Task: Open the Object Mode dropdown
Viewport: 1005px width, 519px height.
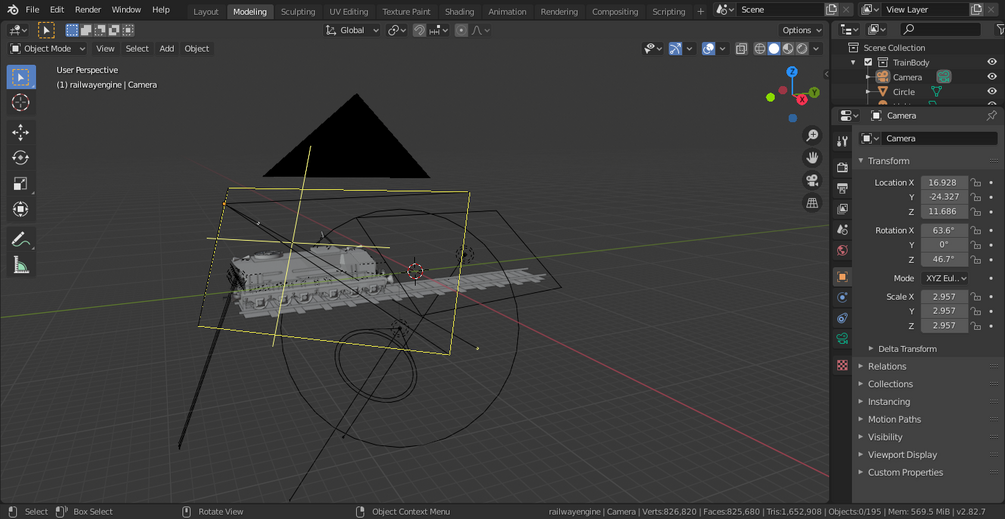Action: click(x=47, y=49)
